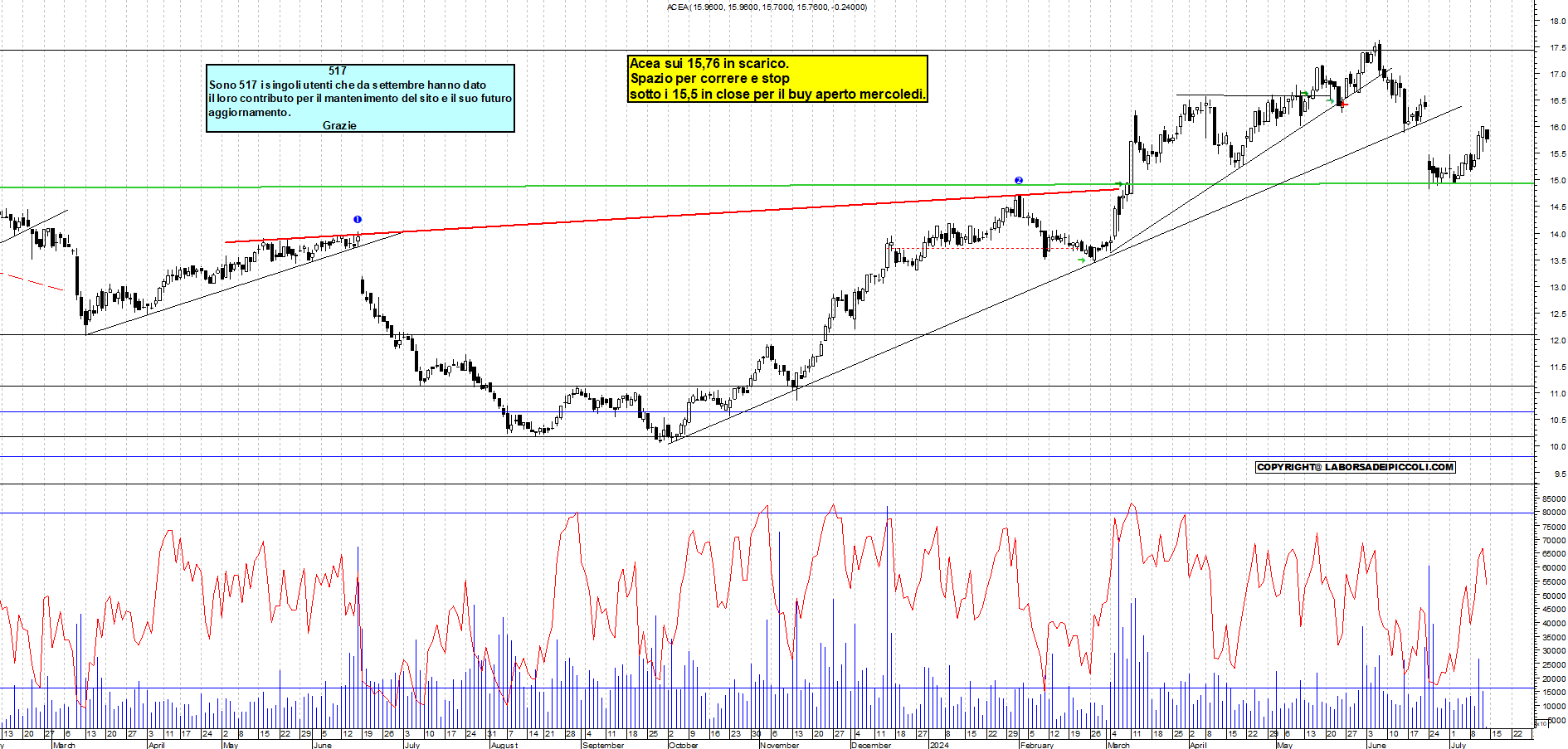
Task: Click the 18.0 price axis label
Action: [1557, 22]
